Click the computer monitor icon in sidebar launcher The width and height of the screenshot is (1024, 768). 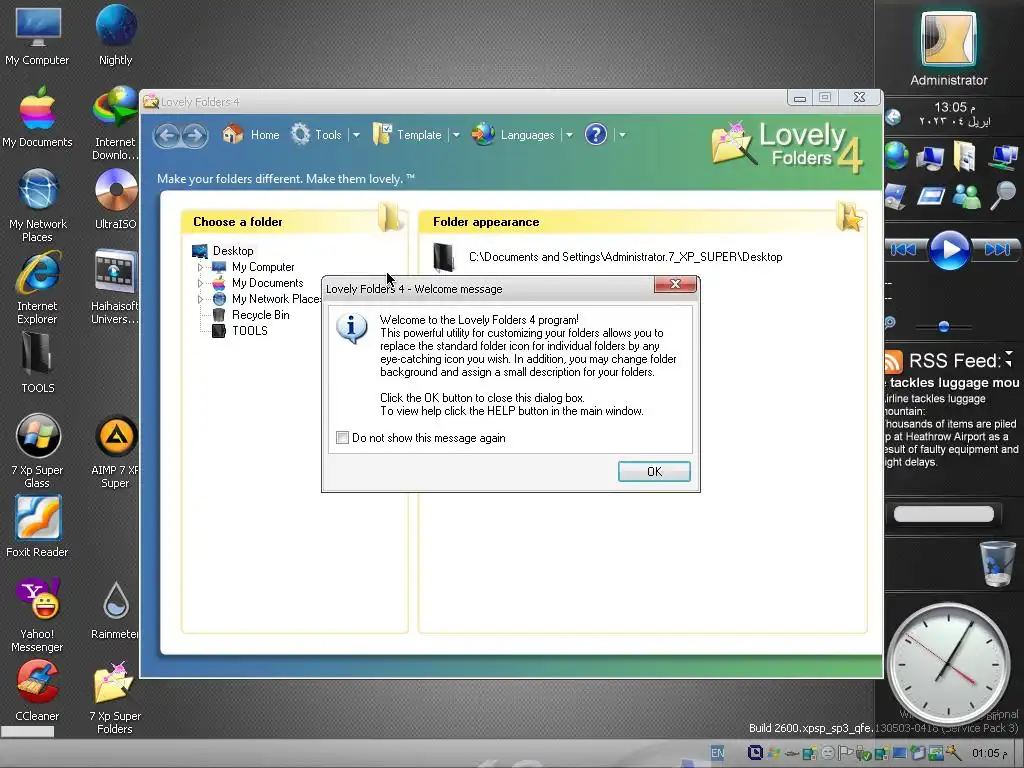pos(930,157)
